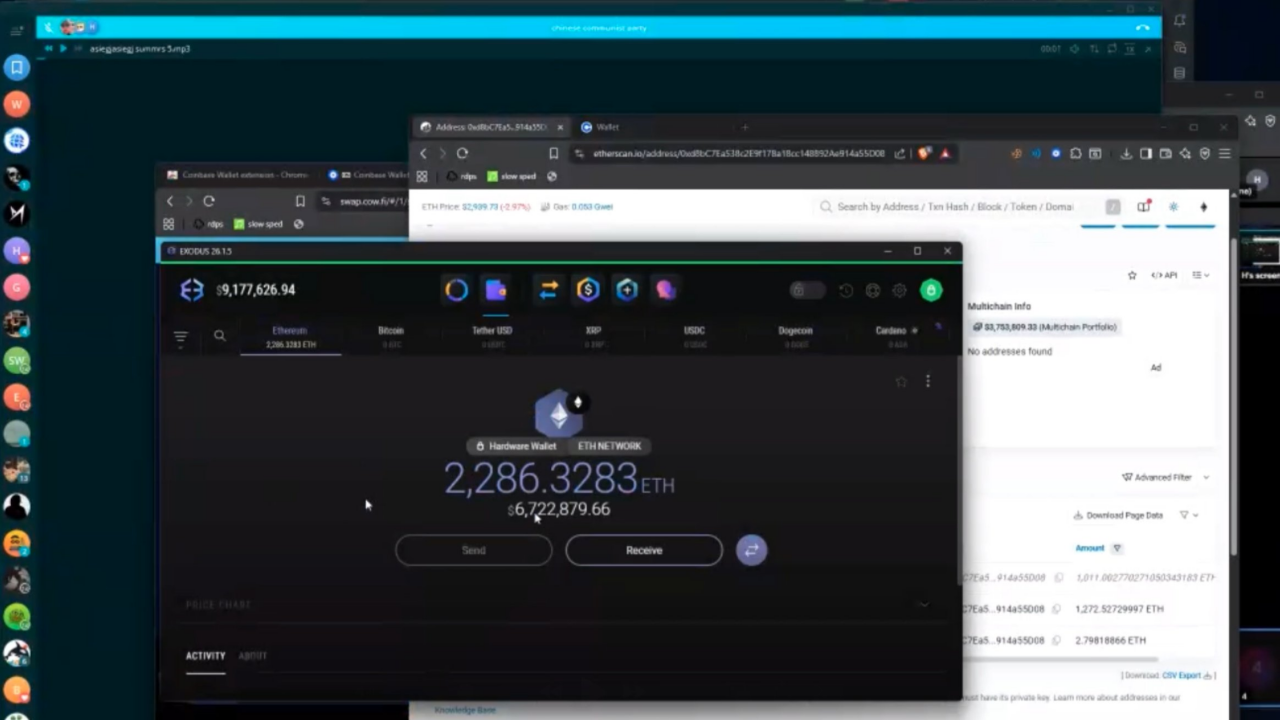Select the Bitcoin asset tab

391,336
